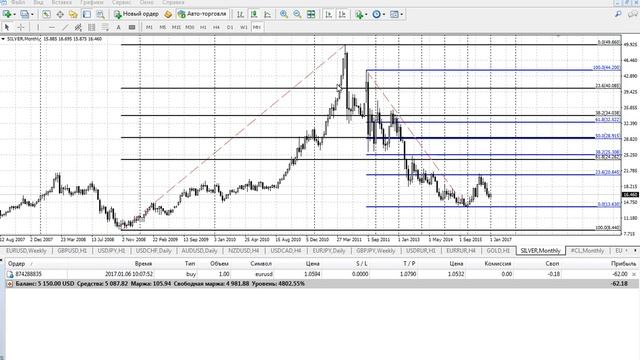Click the Новый ордер button
Viewport: 640px width, 360px height.
point(136,14)
